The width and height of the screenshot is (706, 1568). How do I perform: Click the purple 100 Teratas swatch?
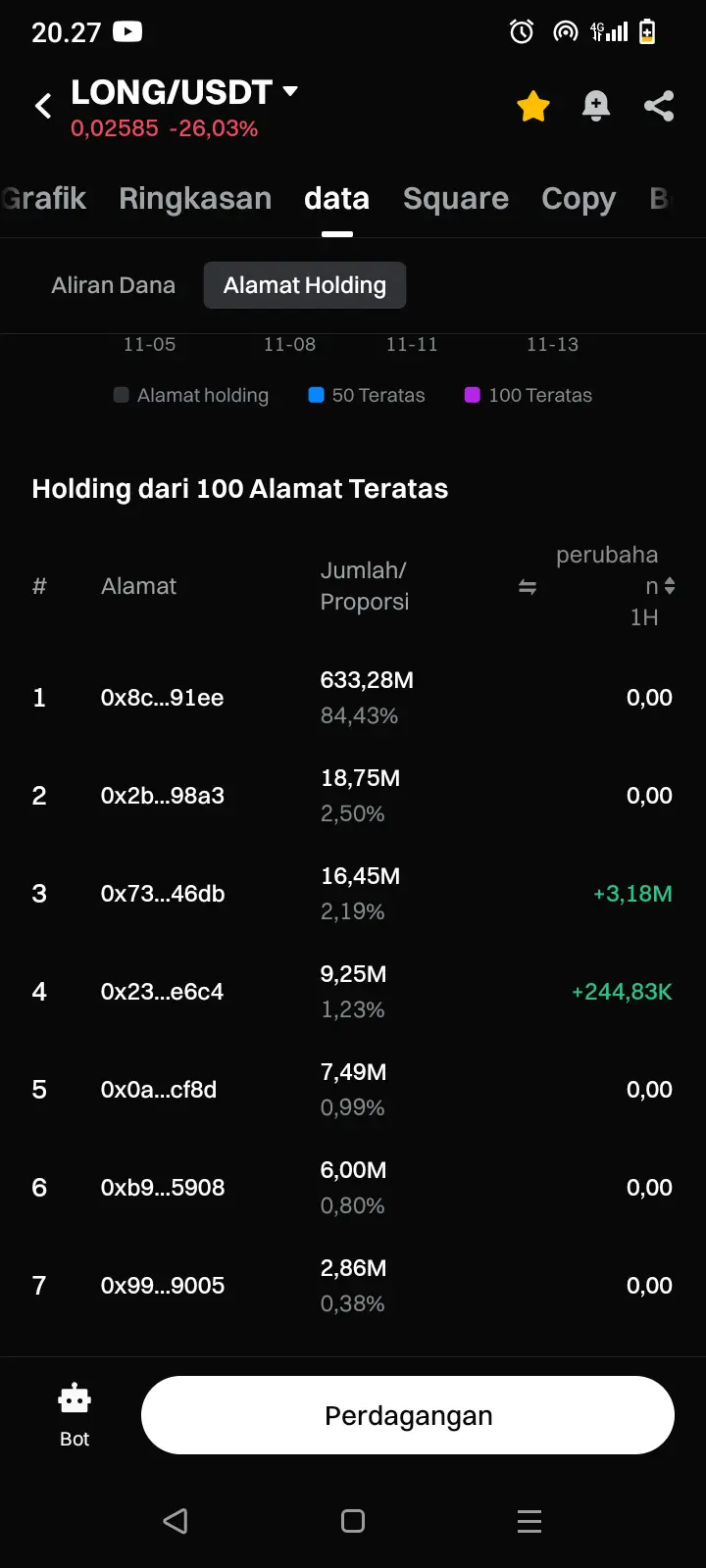click(473, 395)
